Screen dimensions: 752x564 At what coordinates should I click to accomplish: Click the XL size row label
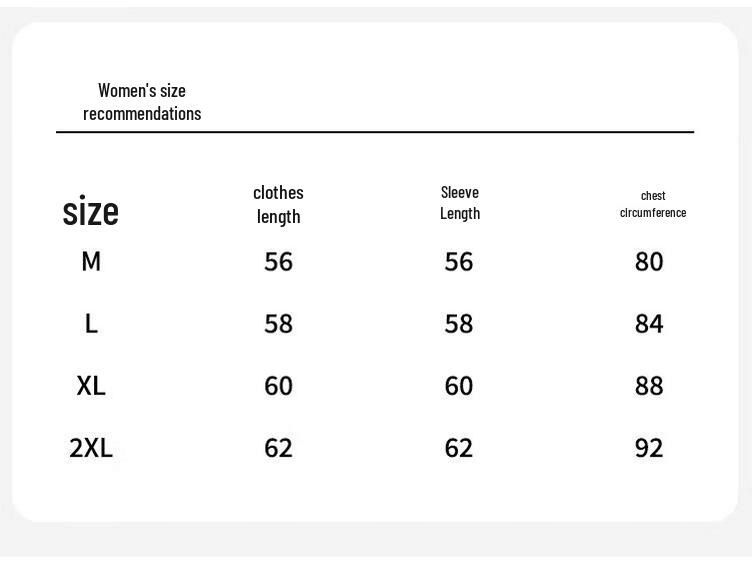pyautogui.click(x=91, y=386)
